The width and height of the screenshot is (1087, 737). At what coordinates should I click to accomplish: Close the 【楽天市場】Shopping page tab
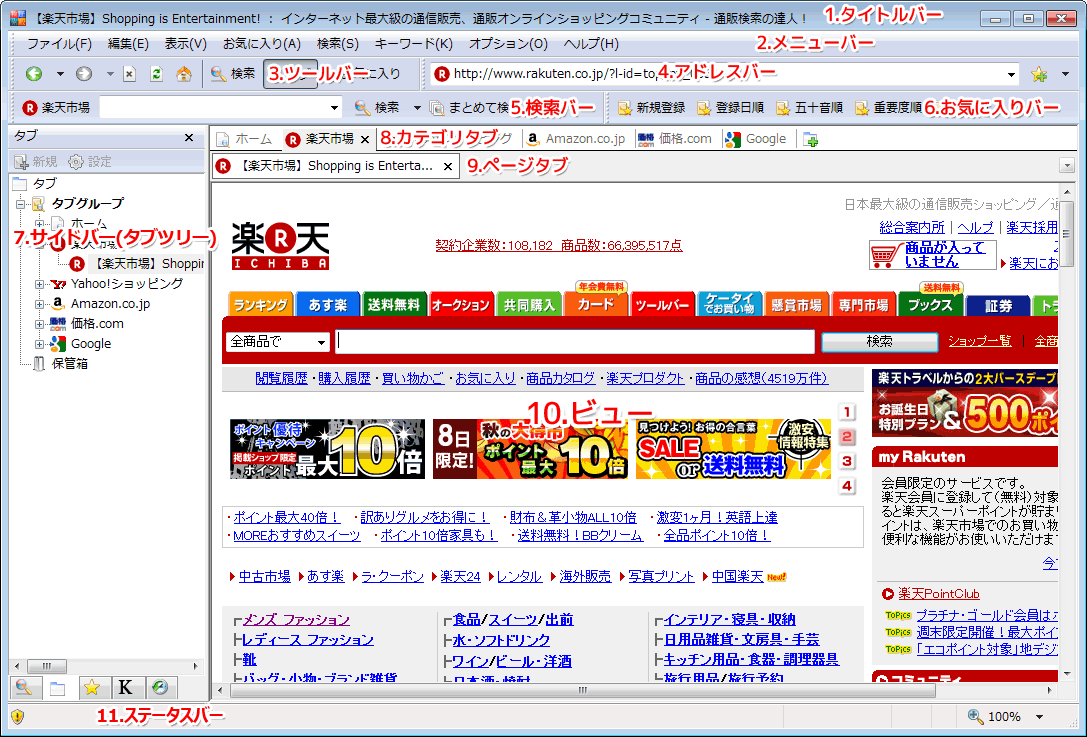pyautogui.click(x=448, y=166)
